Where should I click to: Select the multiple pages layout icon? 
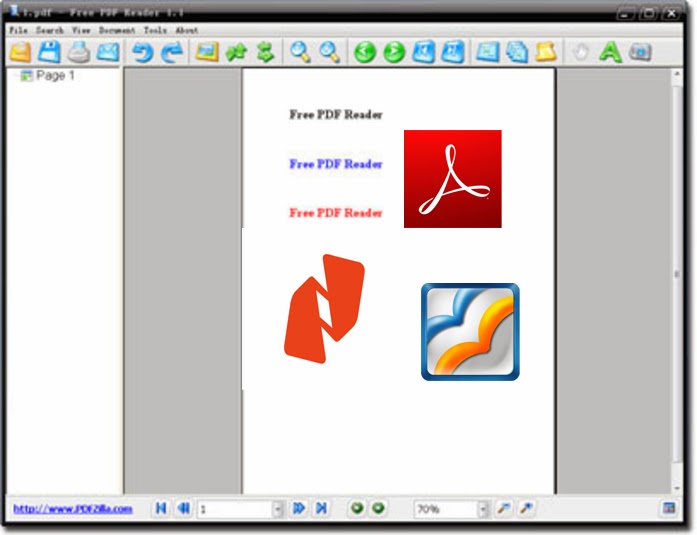(x=517, y=52)
